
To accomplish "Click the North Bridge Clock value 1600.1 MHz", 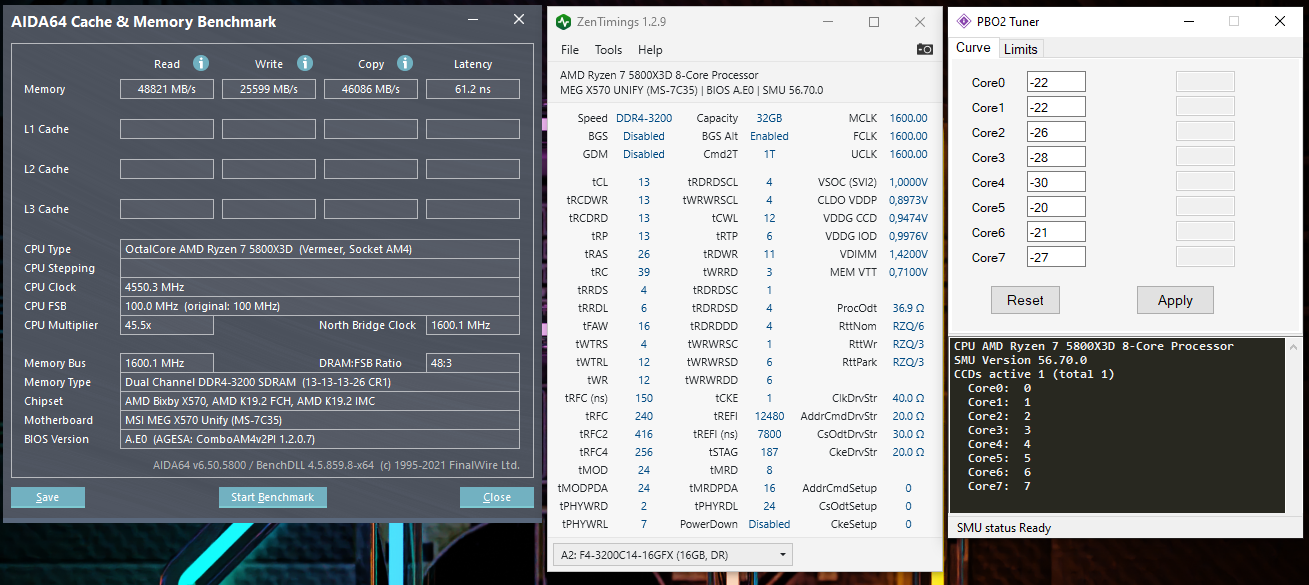I will (x=472, y=325).
